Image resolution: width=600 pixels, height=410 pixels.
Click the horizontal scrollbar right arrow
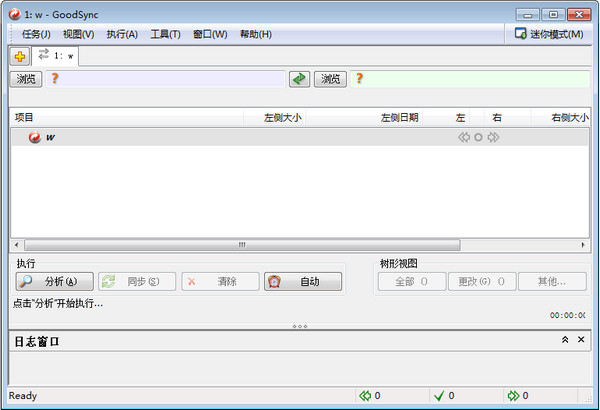click(583, 245)
